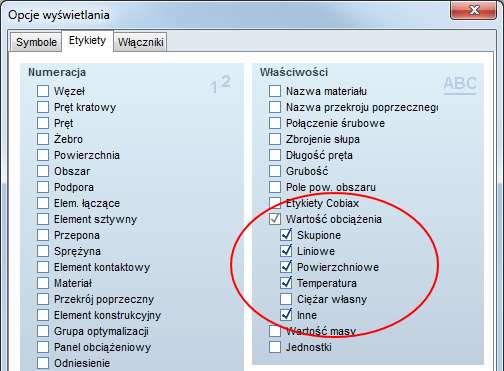Toggle the Długość pręta checkbox

pos(275,155)
